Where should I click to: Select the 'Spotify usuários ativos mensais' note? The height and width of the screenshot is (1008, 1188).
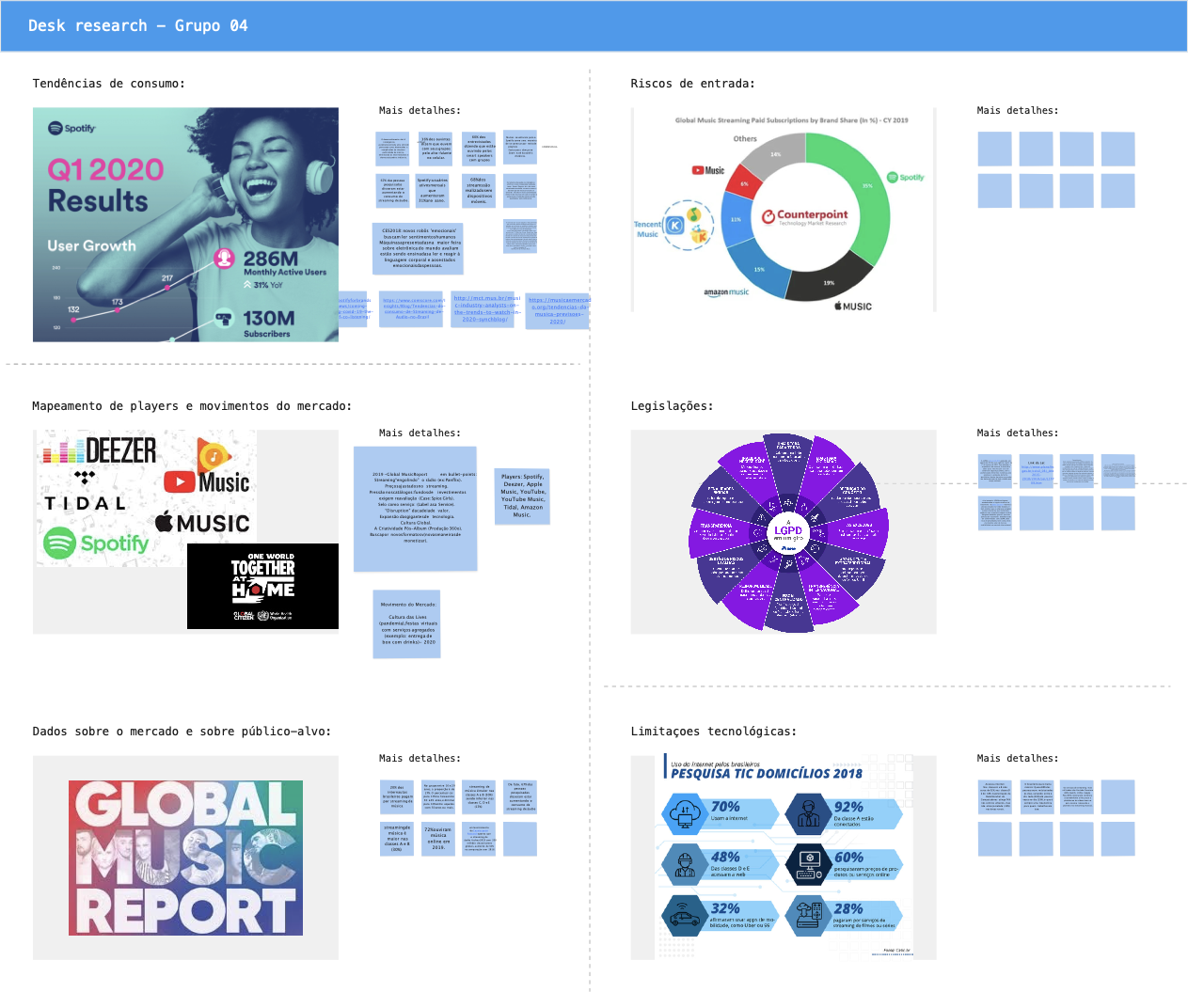click(433, 190)
